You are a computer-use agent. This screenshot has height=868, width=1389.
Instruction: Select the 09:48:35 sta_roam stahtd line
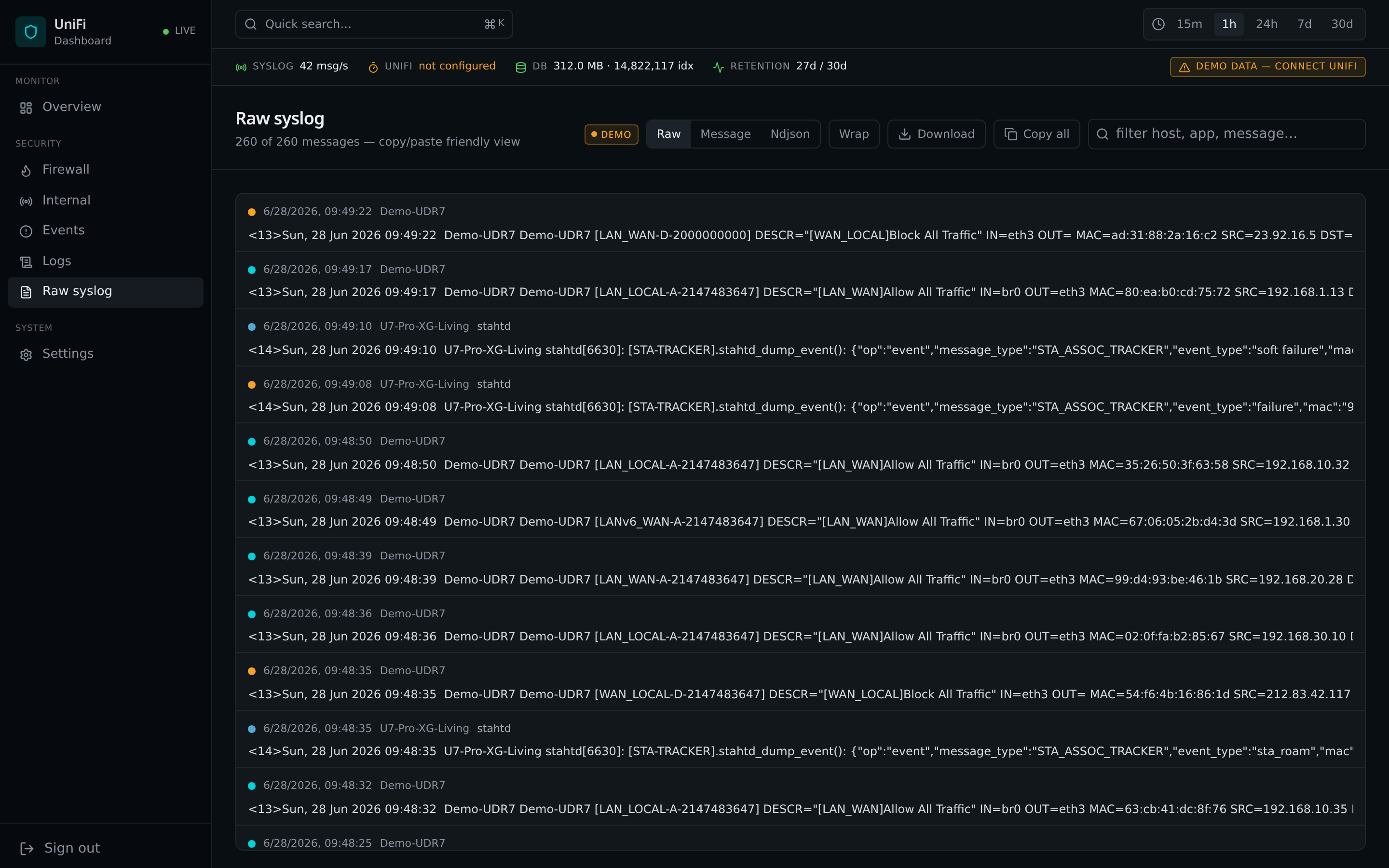800,739
